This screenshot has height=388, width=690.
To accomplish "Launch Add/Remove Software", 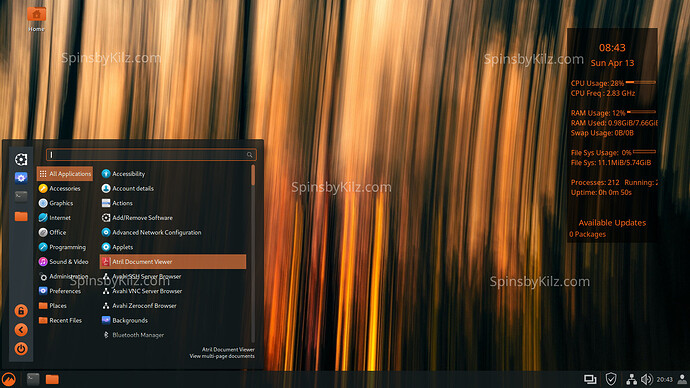I will point(173,218).
